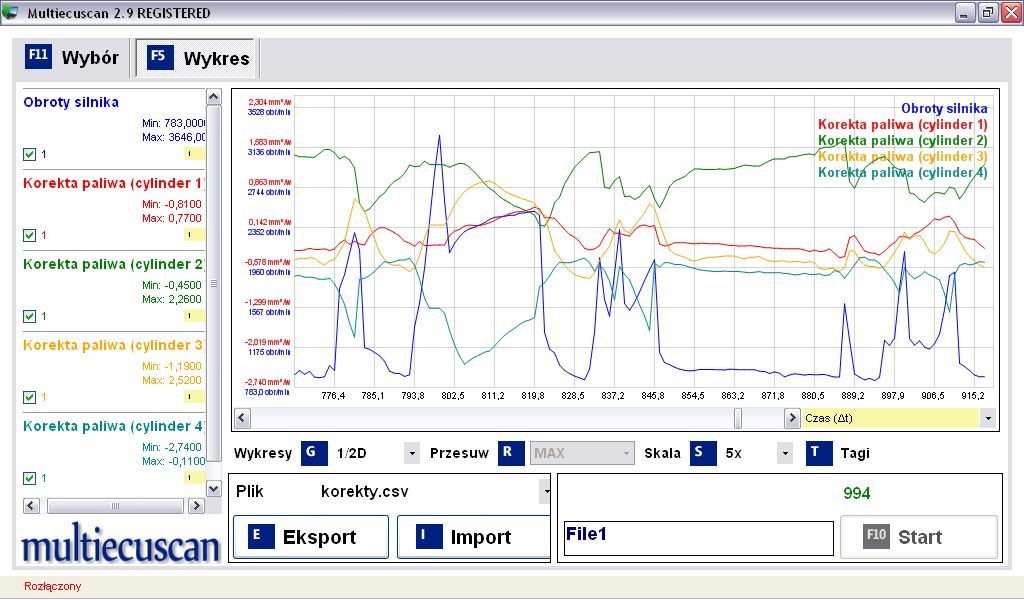Switch to the Wybór tab
Screen dimensions: 1024x600
pyautogui.click(x=72, y=57)
